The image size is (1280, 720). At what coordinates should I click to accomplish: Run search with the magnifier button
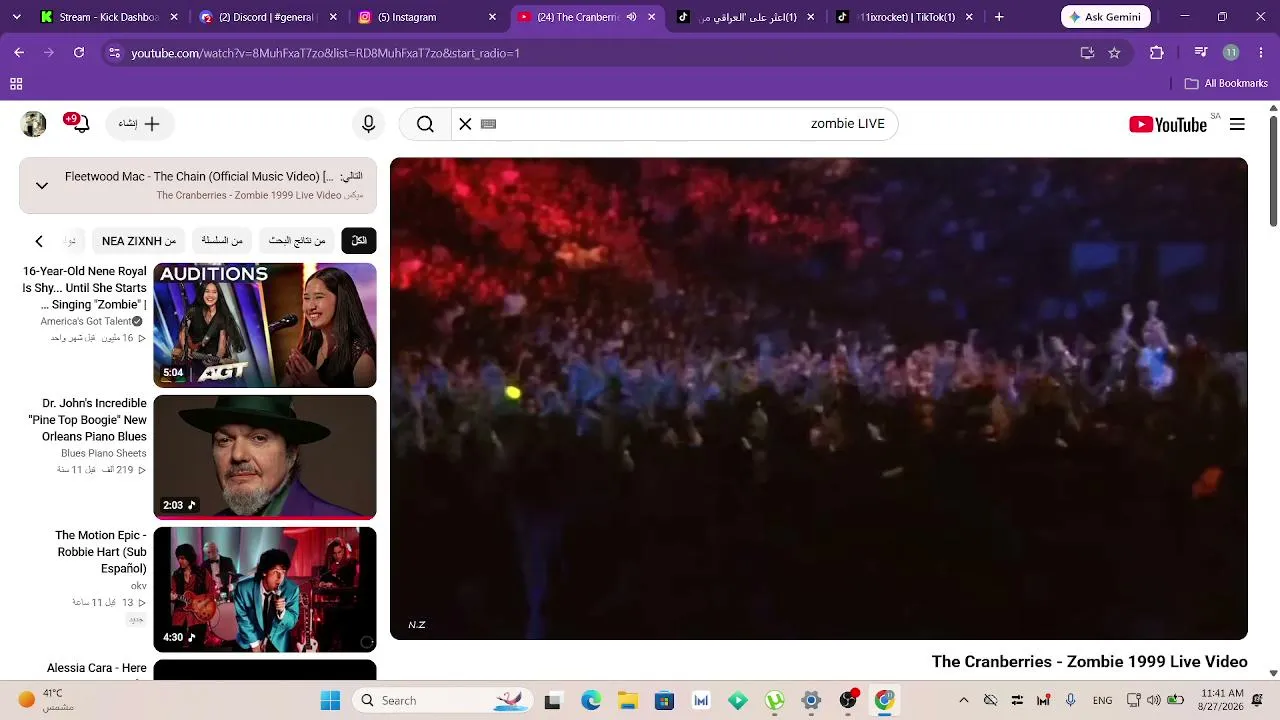click(x=425, y=124)
